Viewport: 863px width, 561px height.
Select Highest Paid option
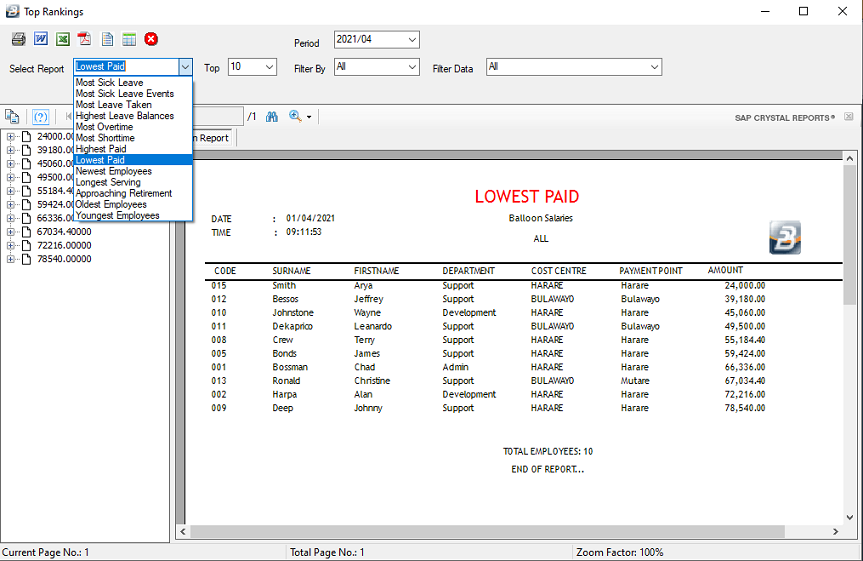[x=133, y=149]
